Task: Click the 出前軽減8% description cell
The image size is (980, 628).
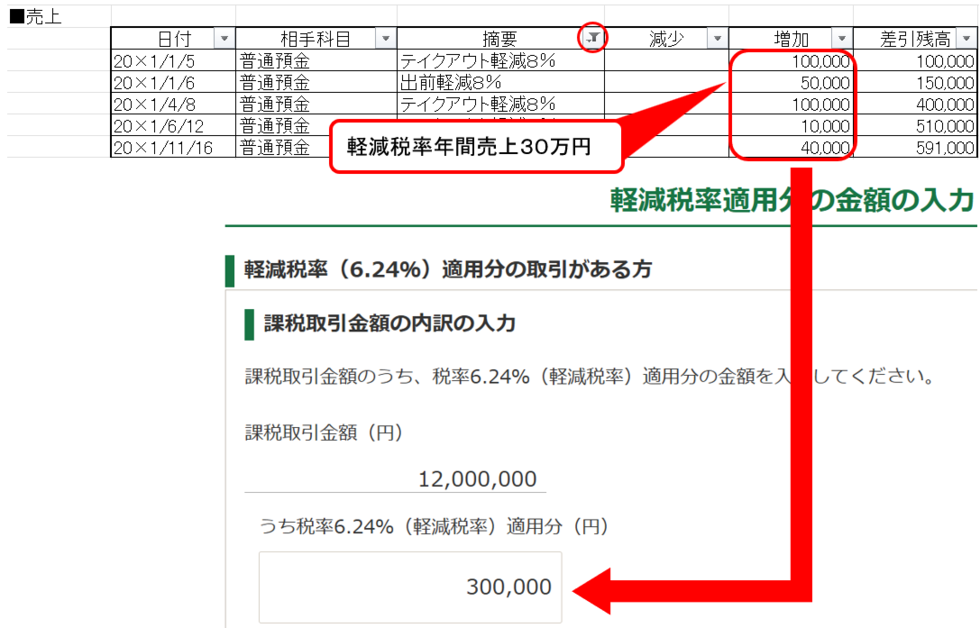Action: click(500, 82)
